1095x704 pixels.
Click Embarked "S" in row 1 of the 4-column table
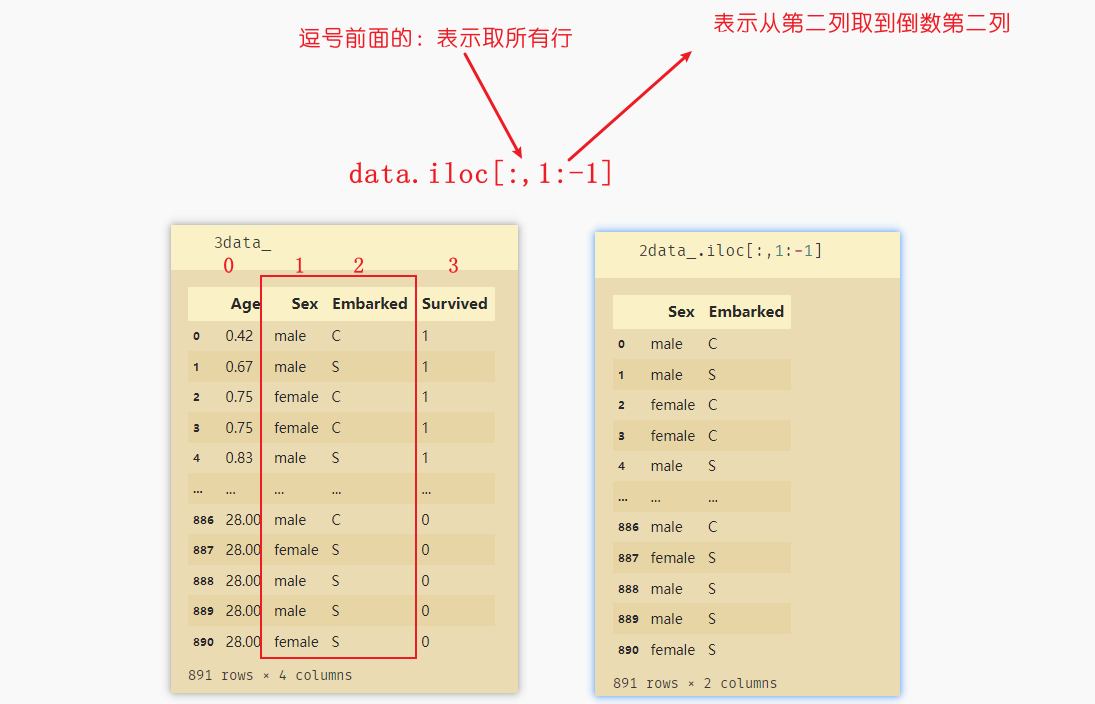335,367
